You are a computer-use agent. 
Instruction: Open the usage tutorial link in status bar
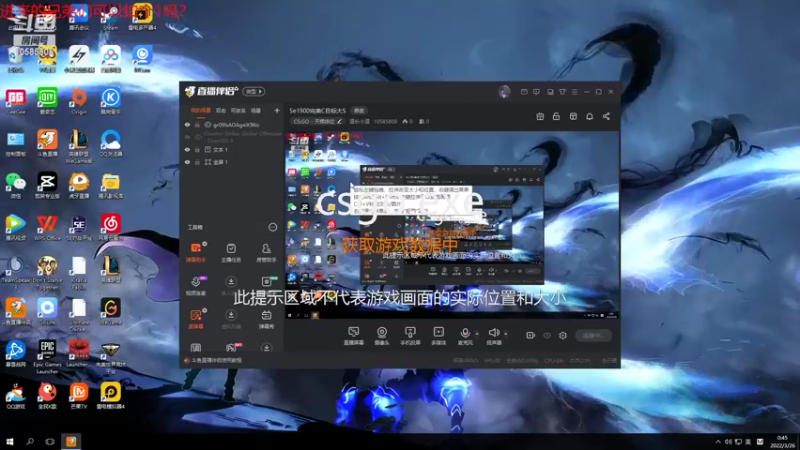(x=216, y=360)
